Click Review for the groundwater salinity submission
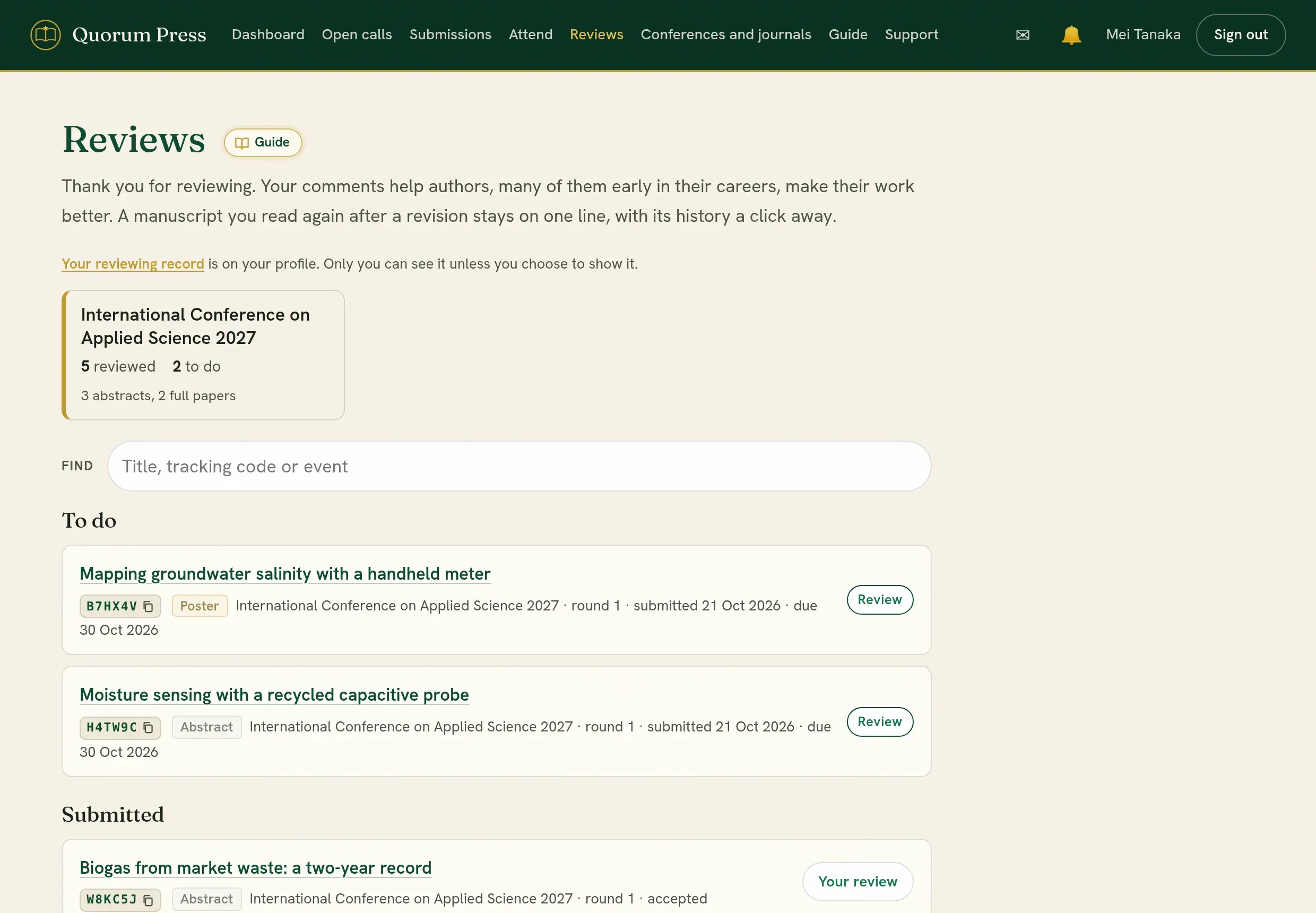This screenshot has height=913, width=1316. click(x=880, y=600)
